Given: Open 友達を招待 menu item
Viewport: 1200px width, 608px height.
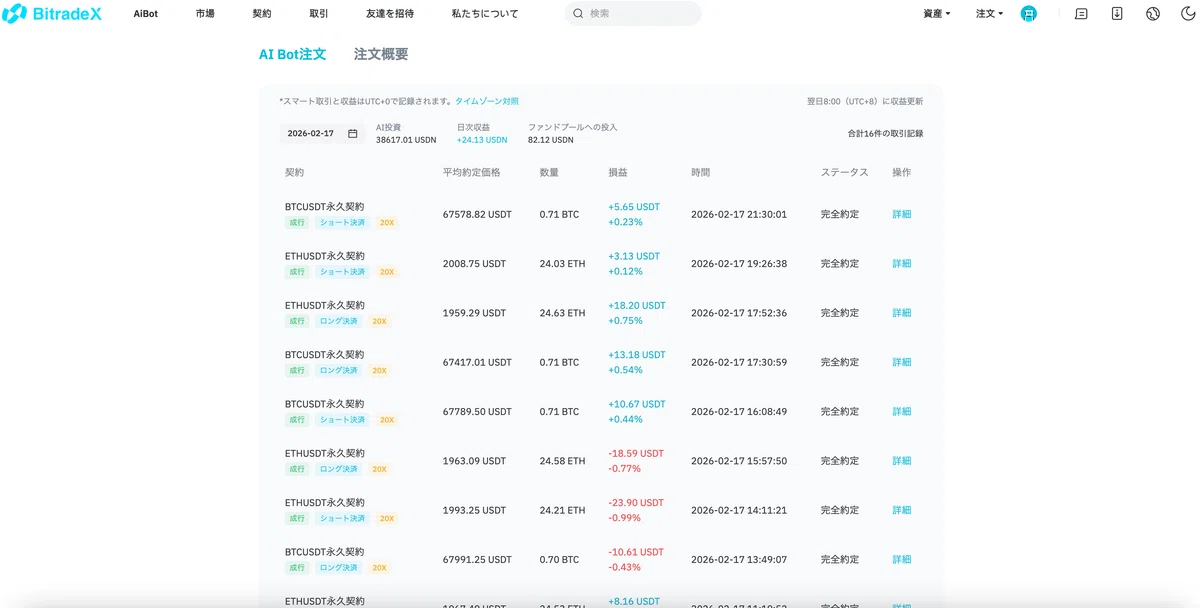Looking at the screenshot, I should (x=390, y=14).
